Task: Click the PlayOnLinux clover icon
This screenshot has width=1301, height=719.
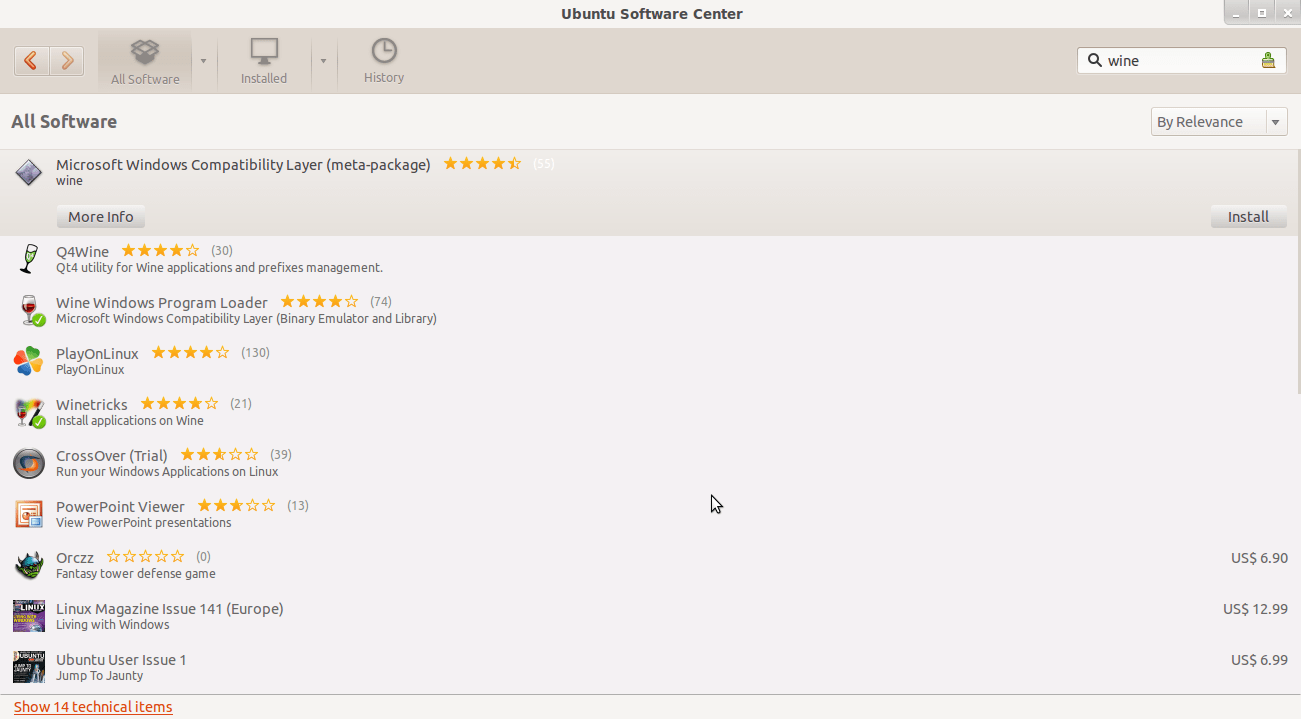Action: 28,361
